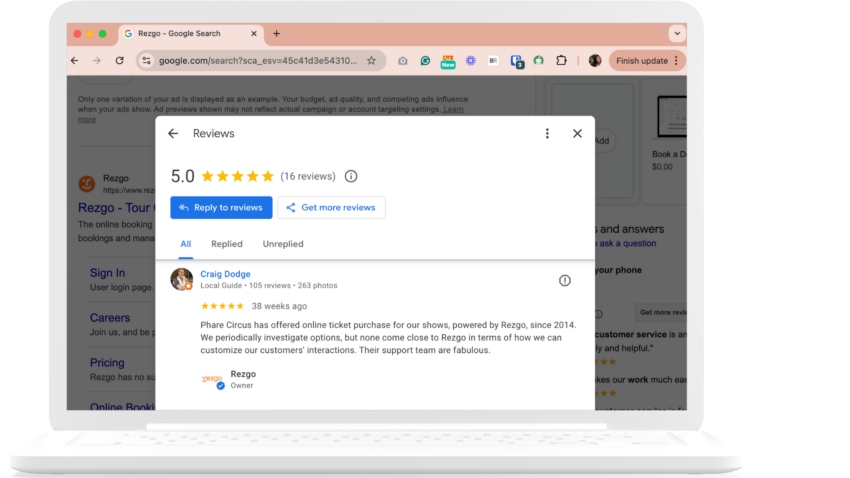
Task: Open site information icon in address bar
Action: tap(146, 61)
